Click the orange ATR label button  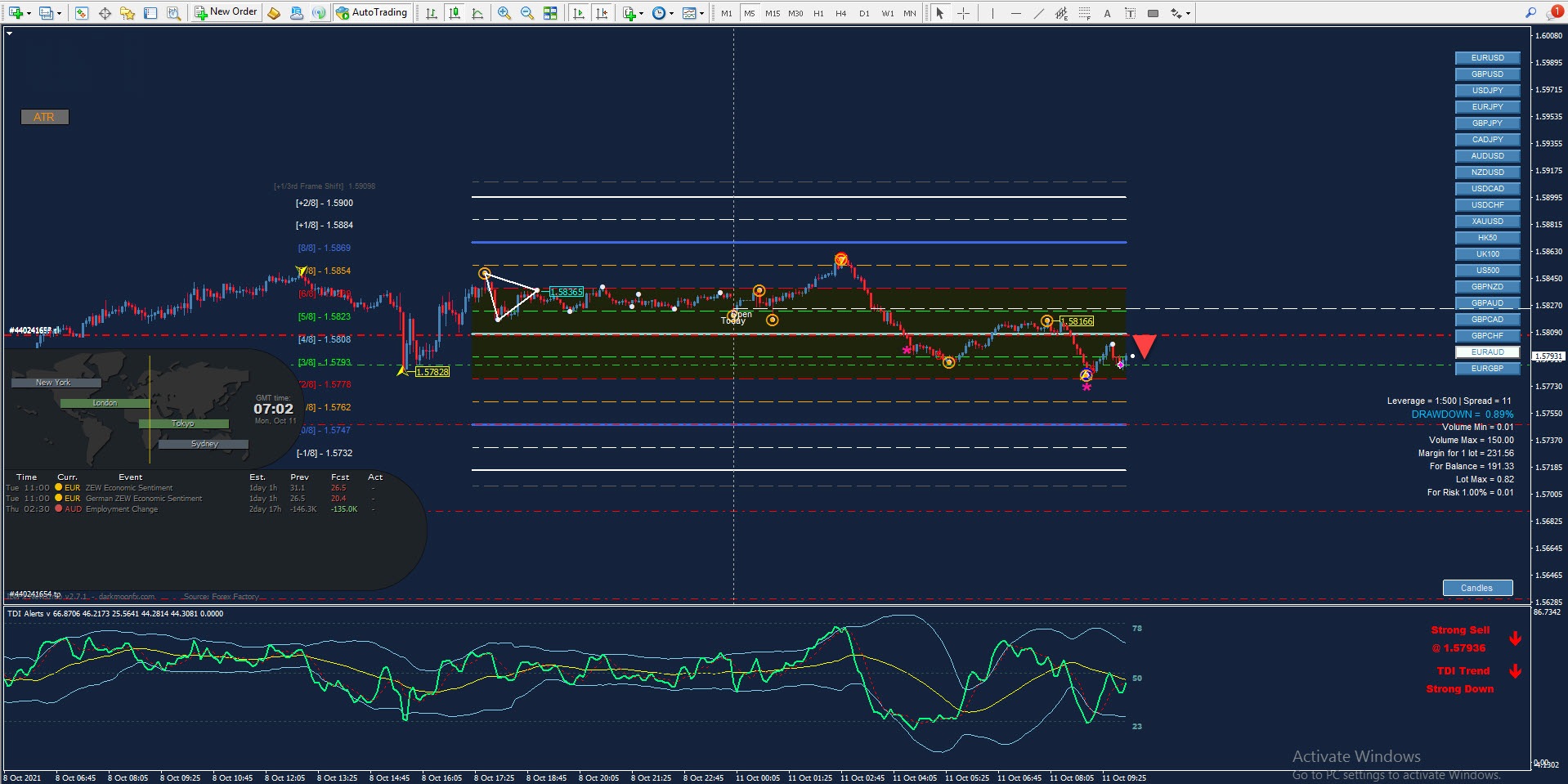coord(45,117)
